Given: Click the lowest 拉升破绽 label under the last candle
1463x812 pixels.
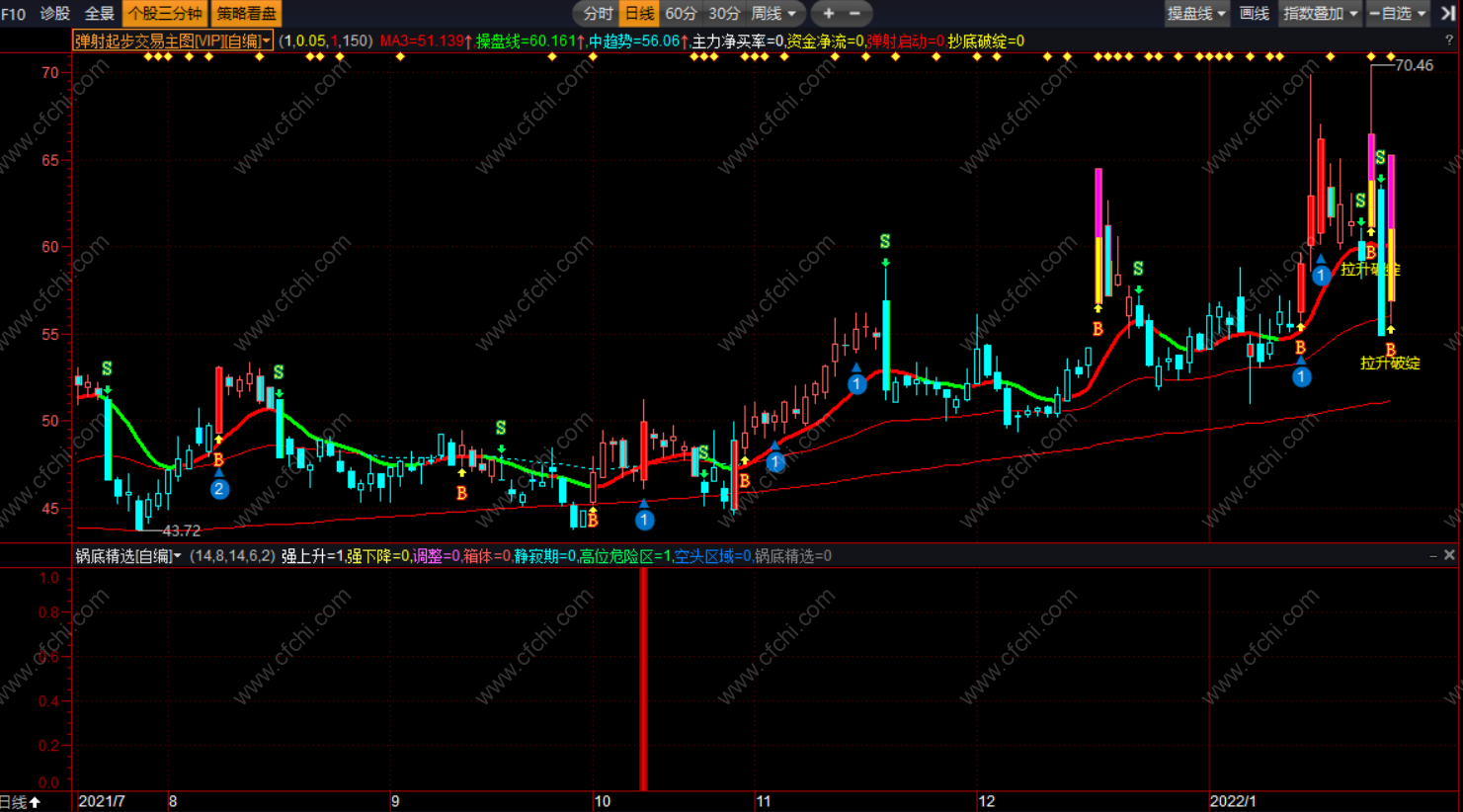Looking at the screenshot, I should pyautogui.click(x=1390, y=363).
